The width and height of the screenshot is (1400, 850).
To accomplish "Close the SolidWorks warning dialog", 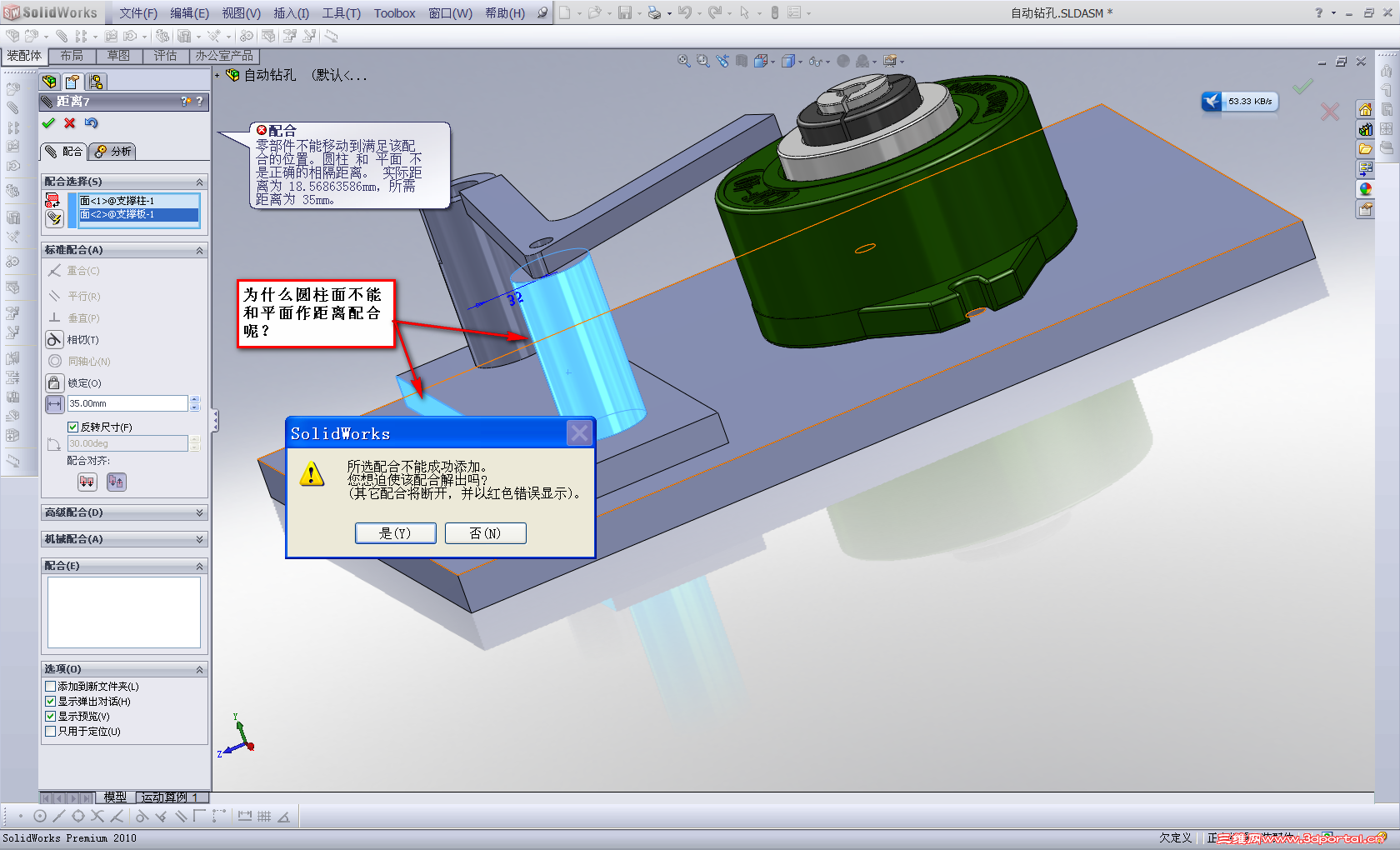I will 579,432.
